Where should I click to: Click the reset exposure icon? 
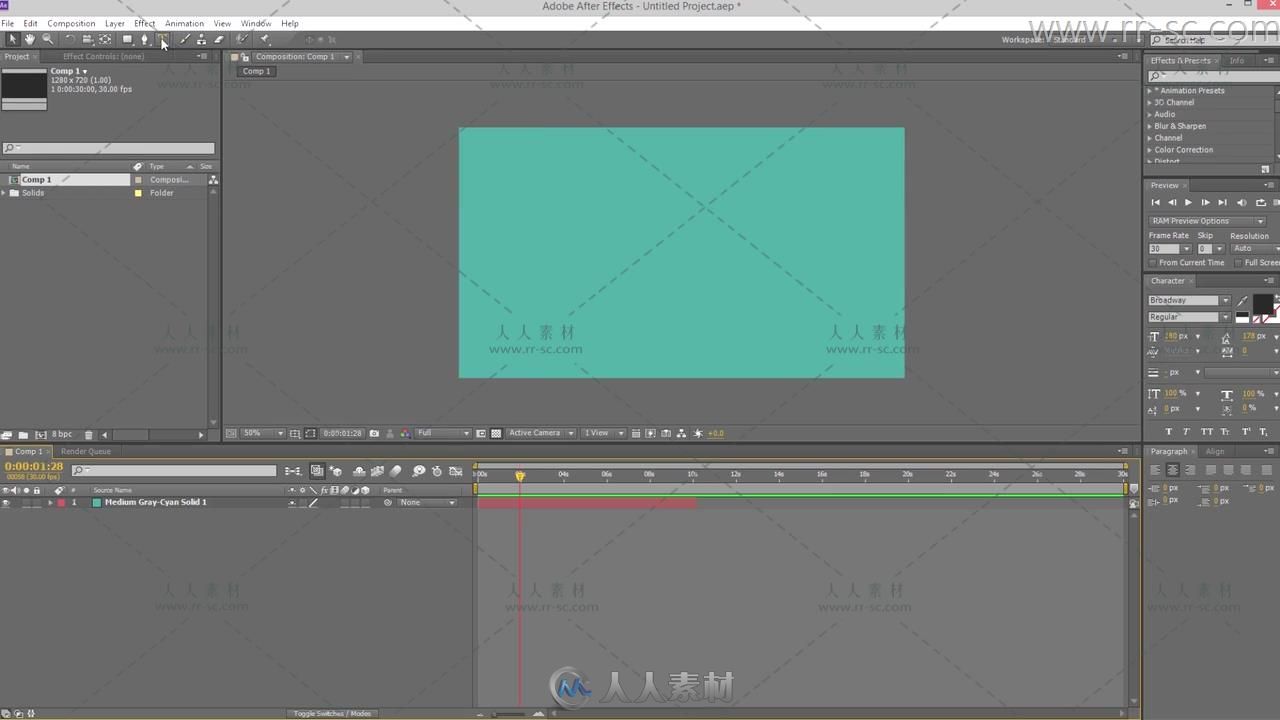click(x=698, y=433)
